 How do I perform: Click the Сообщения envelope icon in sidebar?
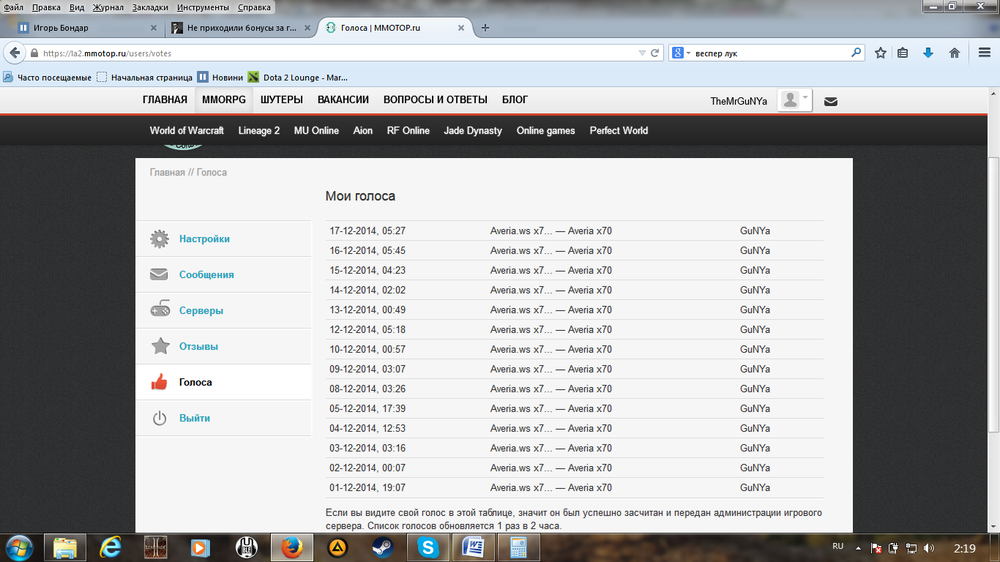159,275
